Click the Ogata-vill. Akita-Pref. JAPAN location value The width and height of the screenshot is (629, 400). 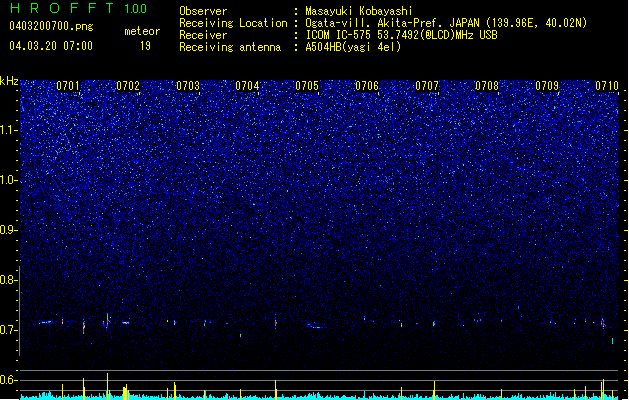click(446, 23)
